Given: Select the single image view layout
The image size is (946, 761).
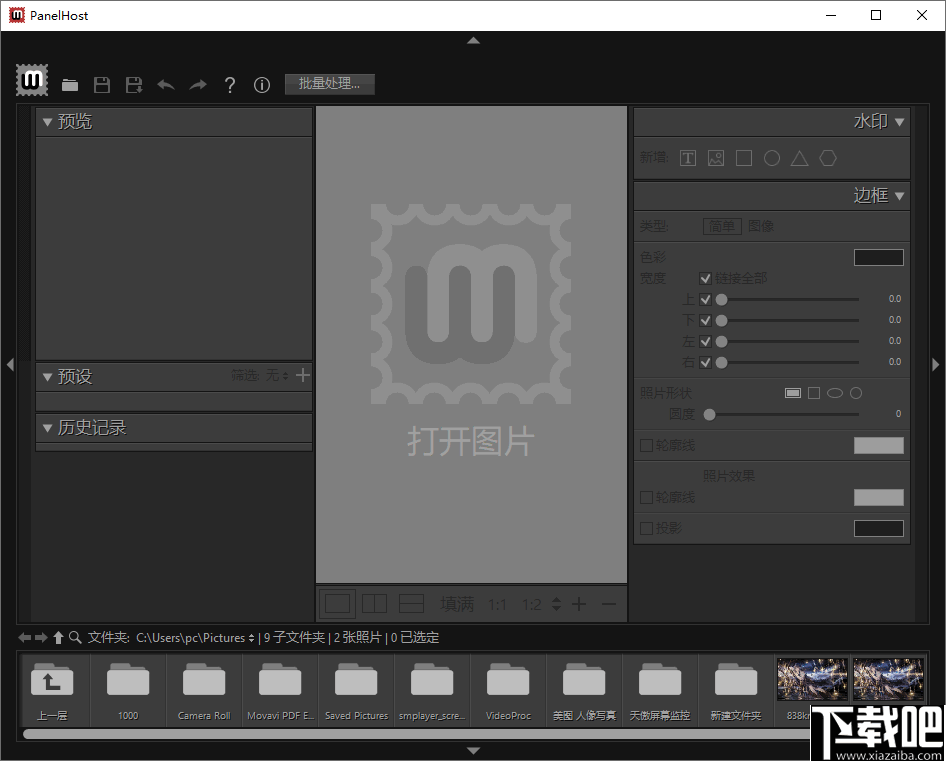Looking at the screenshot, I should tap(337, 602).
